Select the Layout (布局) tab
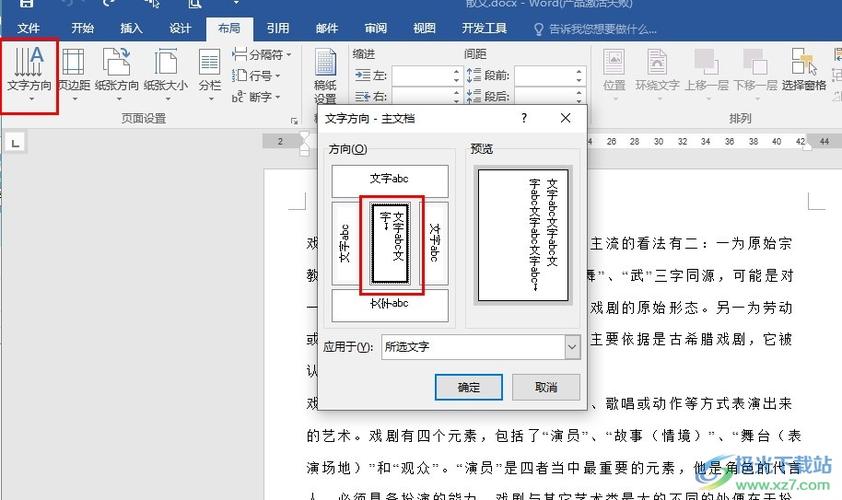 click(229, 28)
